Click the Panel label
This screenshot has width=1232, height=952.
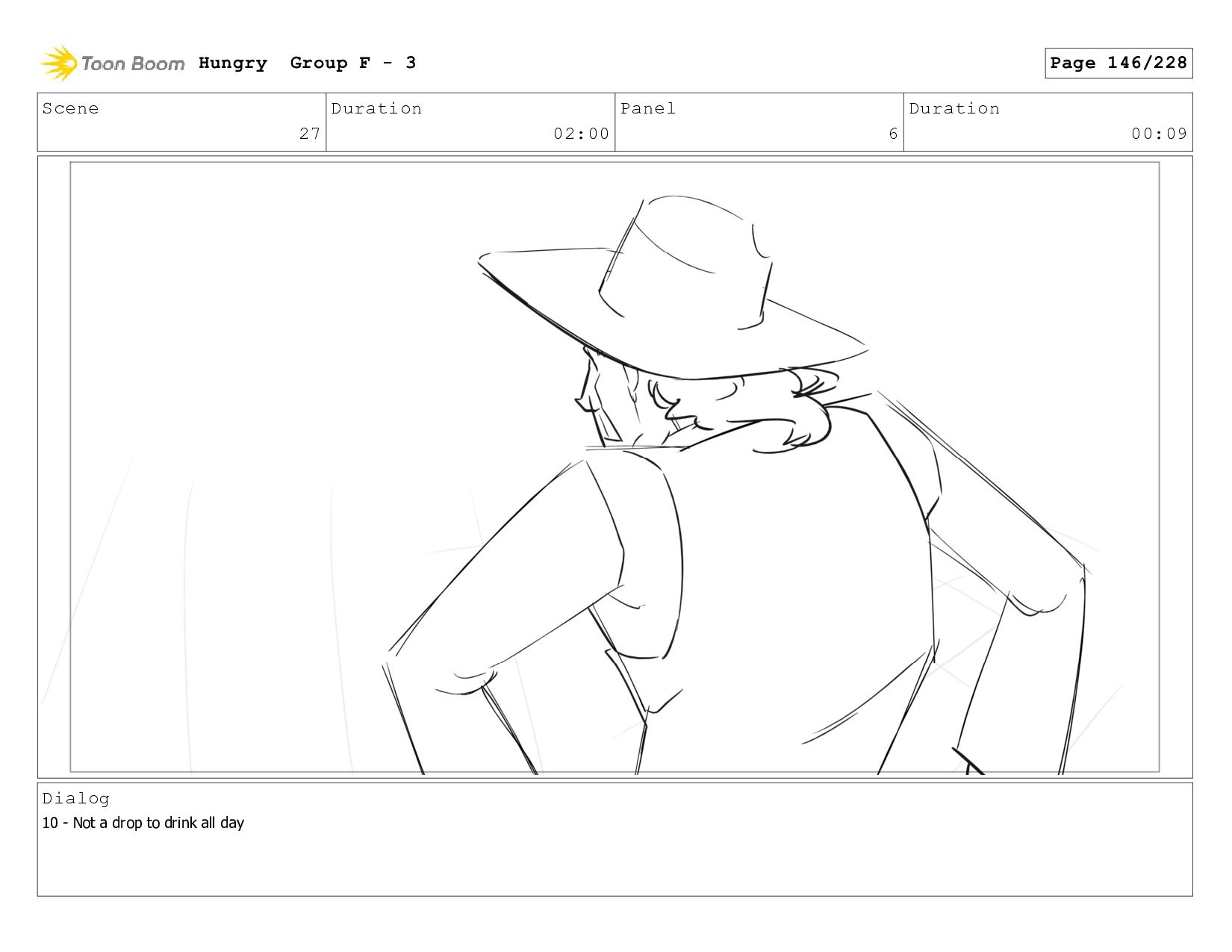coord(647,108)
